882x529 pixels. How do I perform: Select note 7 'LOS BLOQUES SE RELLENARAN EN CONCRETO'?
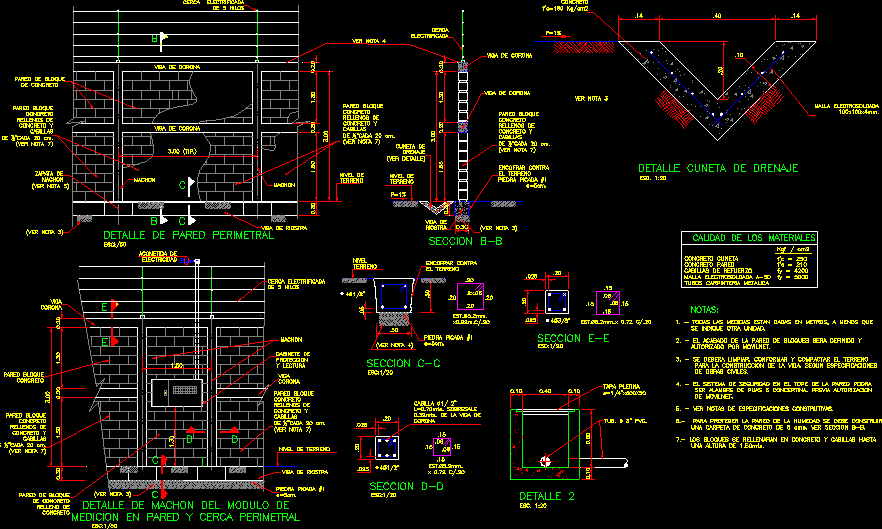(776, 442)
